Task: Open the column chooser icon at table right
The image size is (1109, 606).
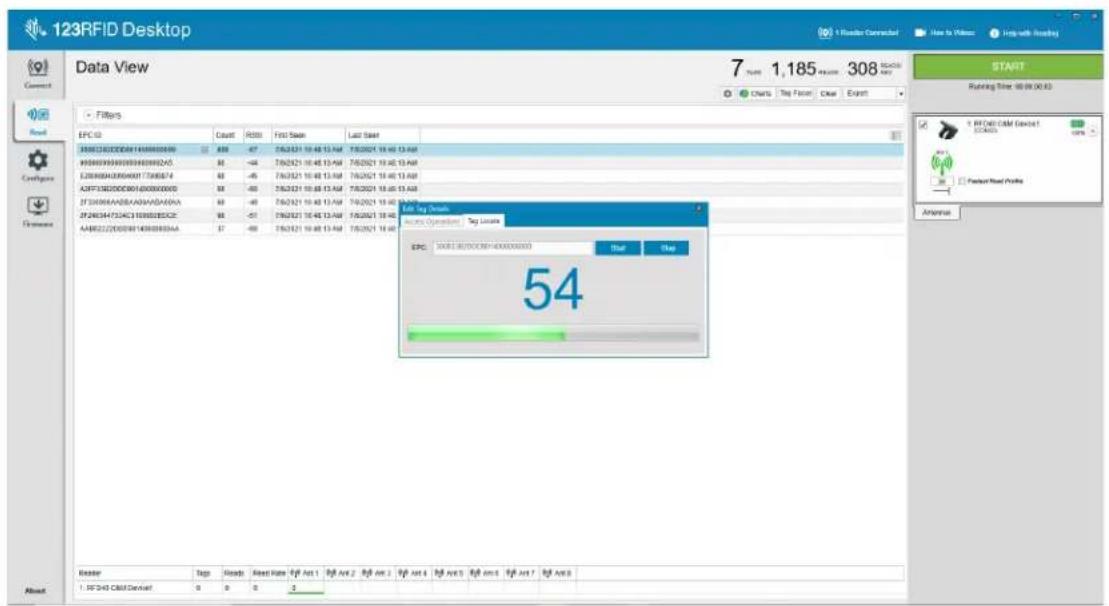Action: point(895,135)
